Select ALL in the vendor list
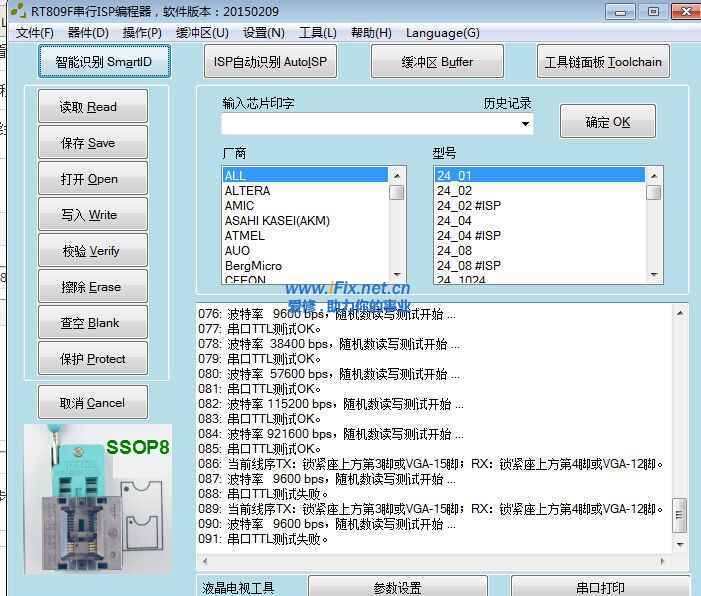701x596 pixels. pos(305,175)
